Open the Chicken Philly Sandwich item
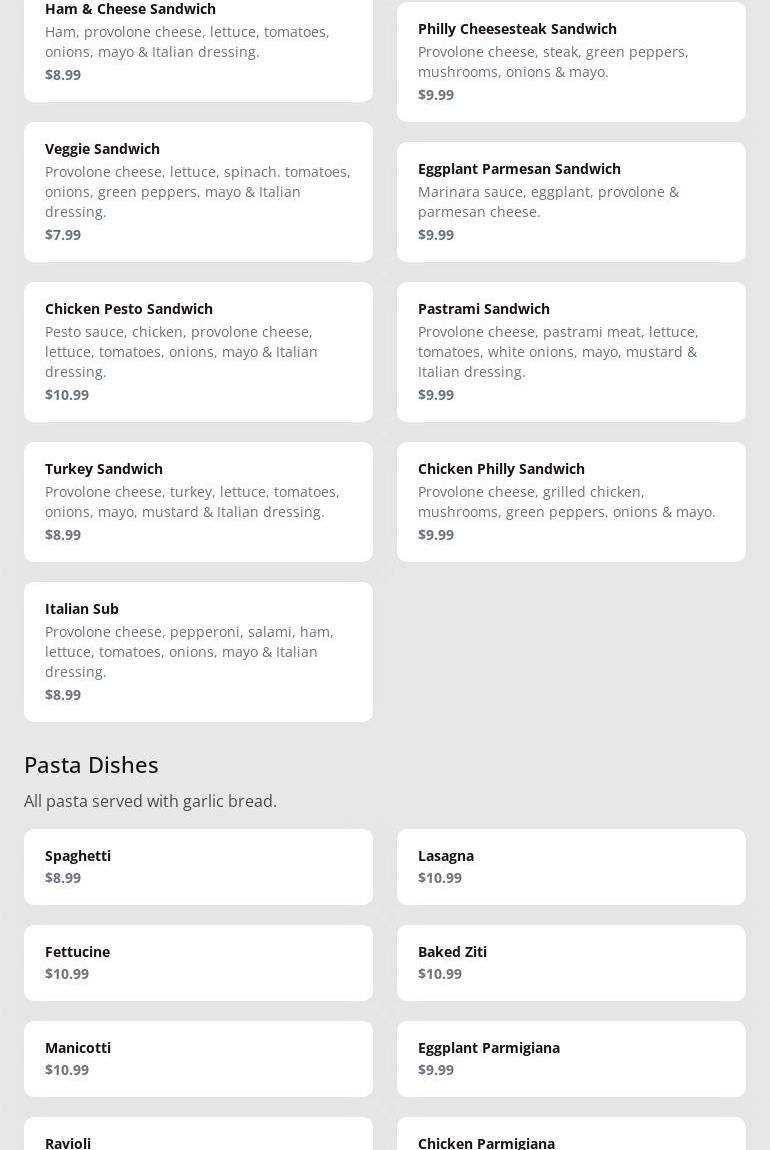Viewport: 770px width, 1150px height. click(571, 502)
